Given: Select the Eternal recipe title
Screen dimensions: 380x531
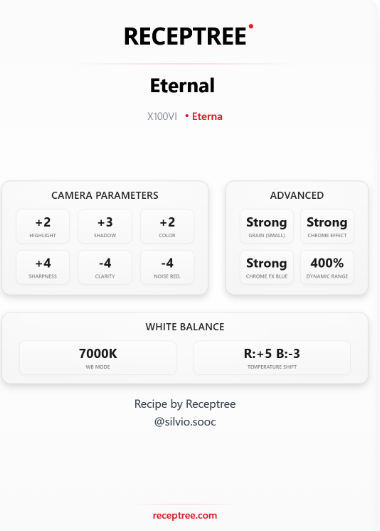Looking at the screenshot, I should click(x=182, y=85).
